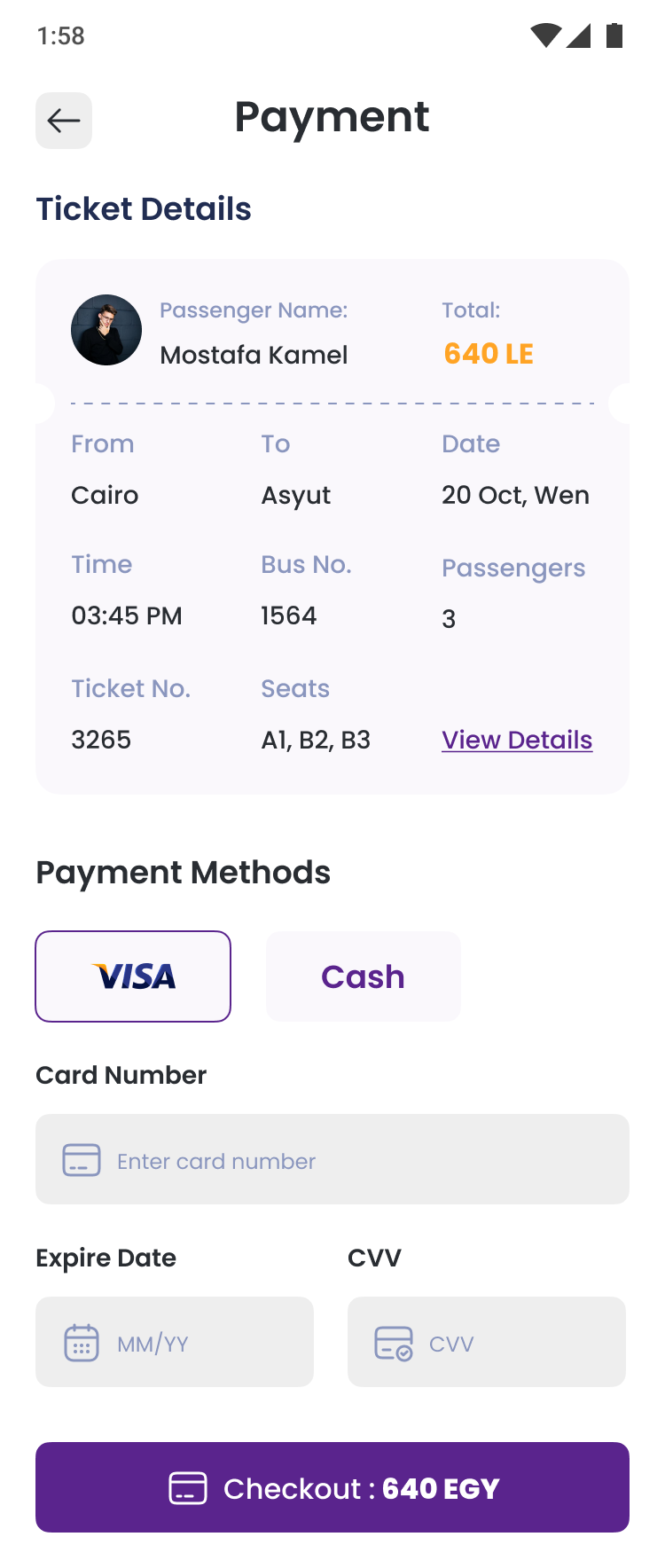Viewport: 665px width, 1568px height.
Task: Tap the cellular signal icon
Action: coord(579,35)
